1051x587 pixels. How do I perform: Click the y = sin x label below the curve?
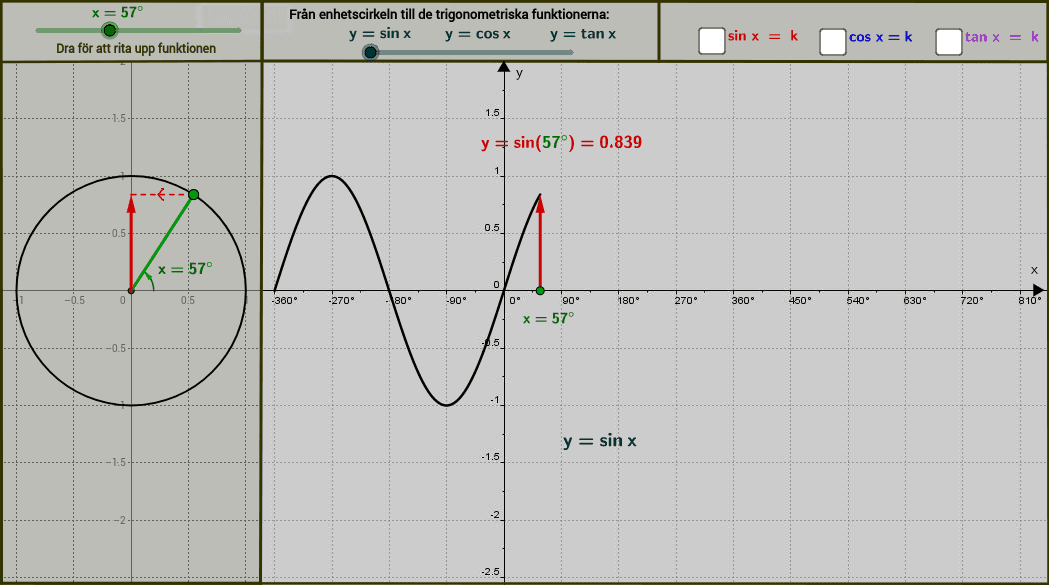coord(600,441)
